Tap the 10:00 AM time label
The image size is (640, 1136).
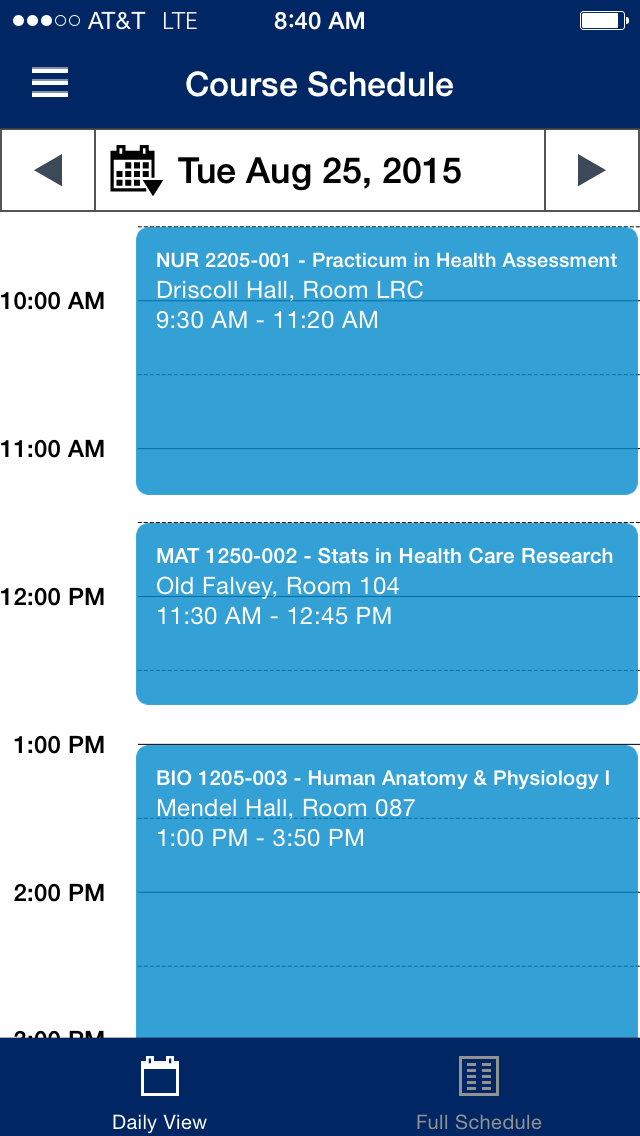tap(53, 301)
